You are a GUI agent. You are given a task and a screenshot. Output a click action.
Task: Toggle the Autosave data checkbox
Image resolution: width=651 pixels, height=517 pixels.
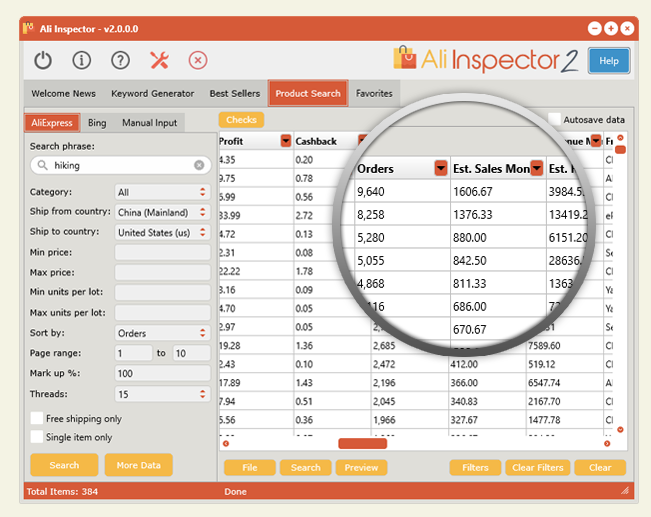(554, 119)
